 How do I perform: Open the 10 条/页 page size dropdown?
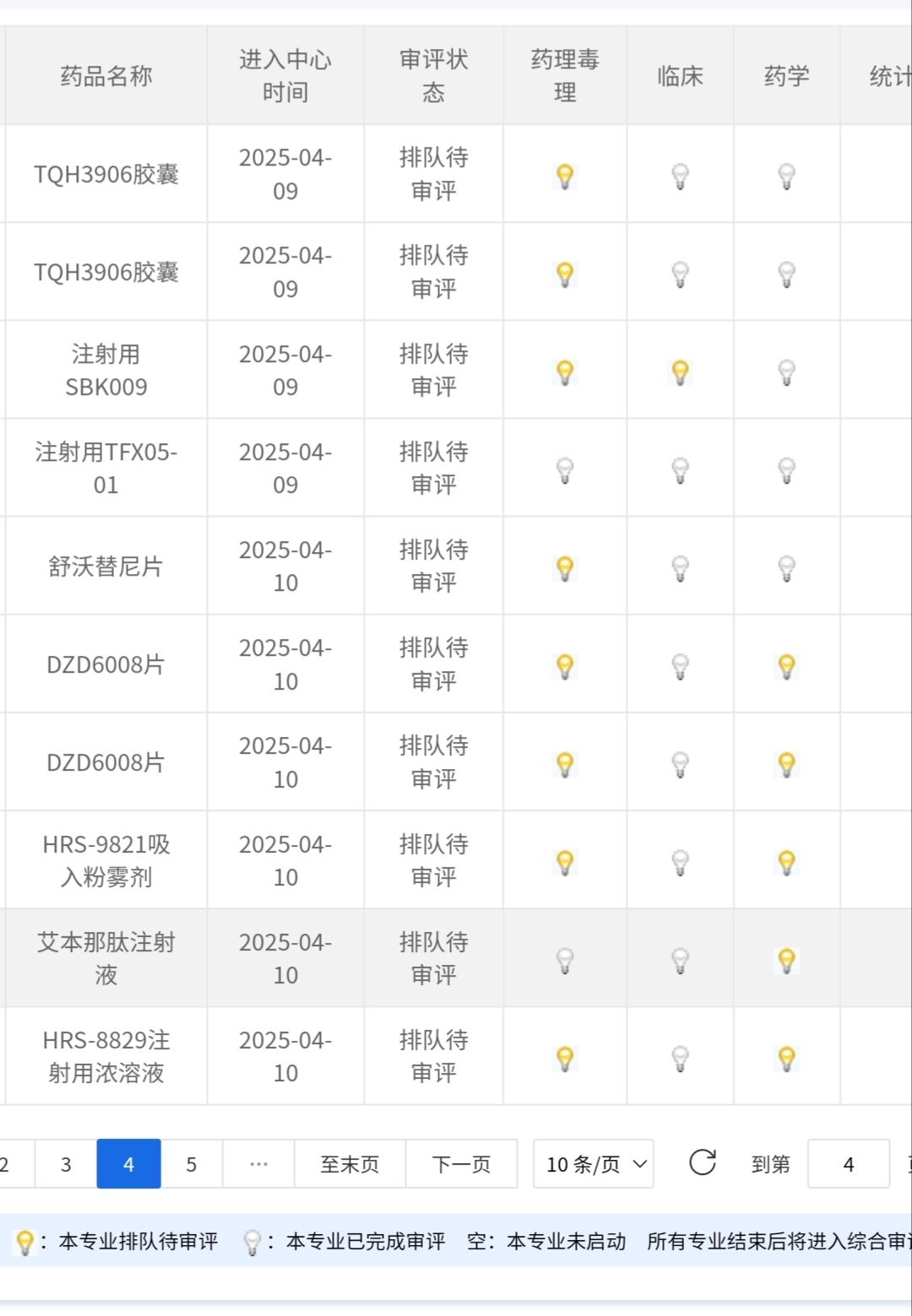point(594,1164)
